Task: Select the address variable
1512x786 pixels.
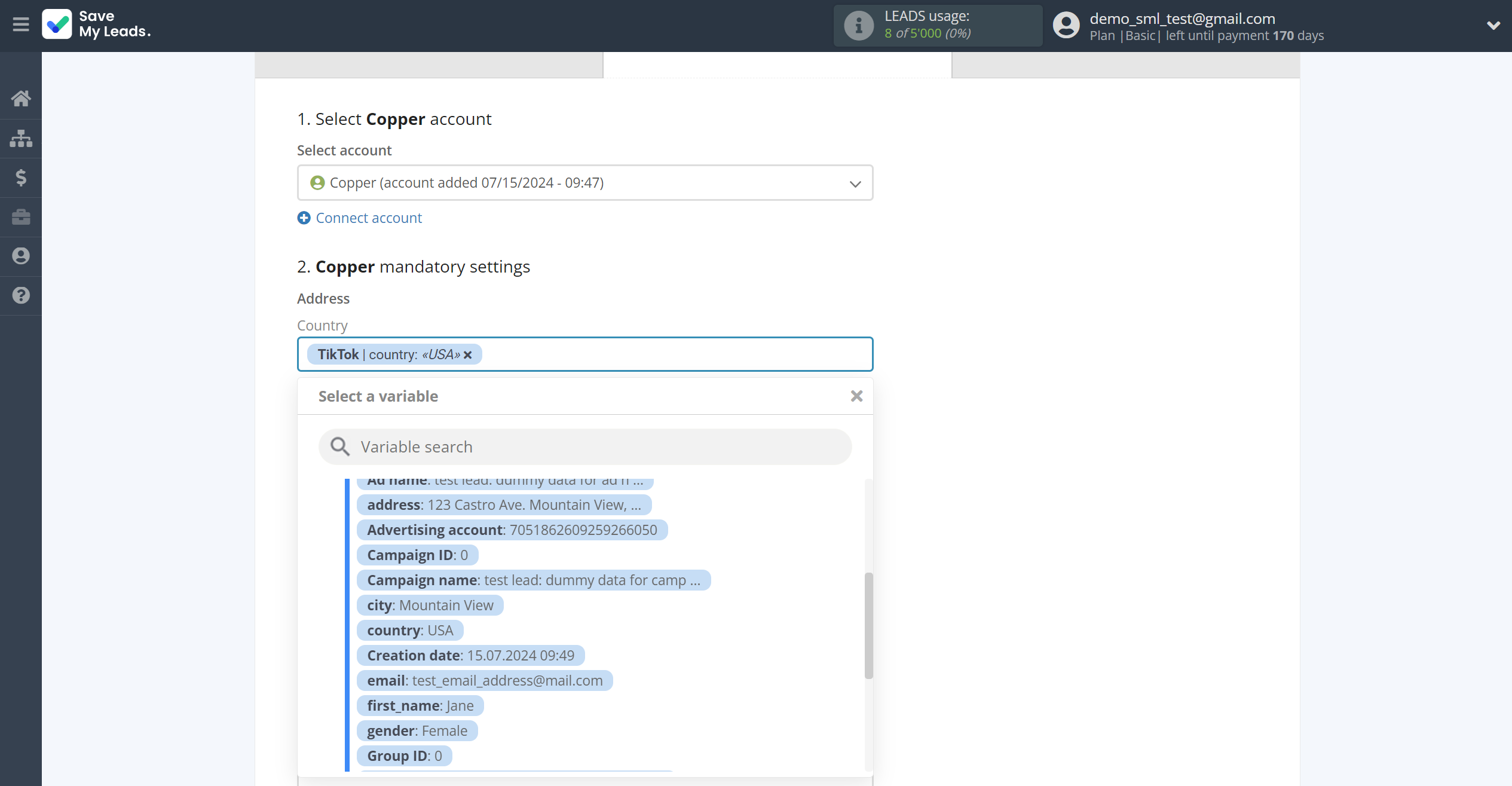Action: [x=504, y=505]
